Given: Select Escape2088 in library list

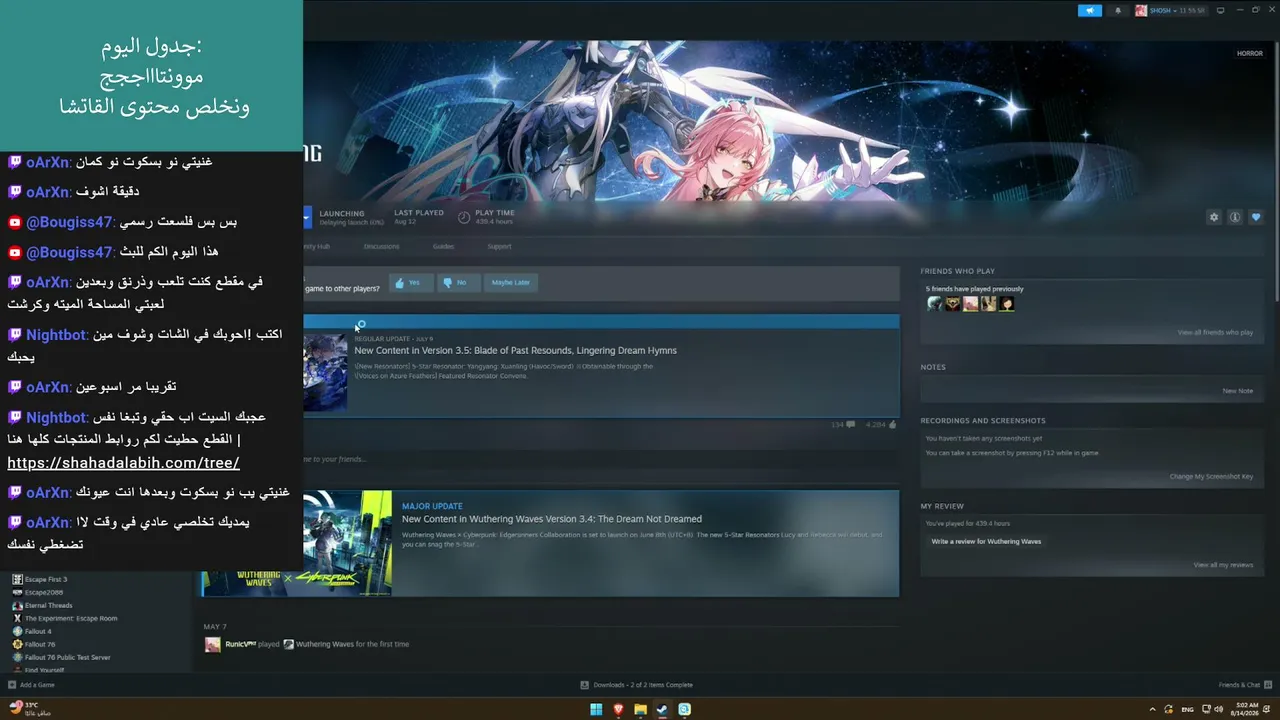Looking at the screenshot, I should 44,592.
